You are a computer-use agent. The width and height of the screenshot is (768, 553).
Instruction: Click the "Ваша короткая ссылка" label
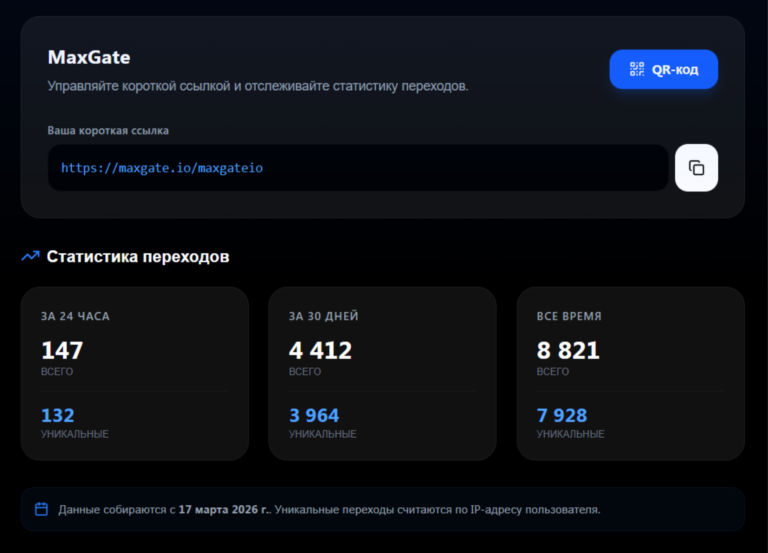click(x=108, y=131)
